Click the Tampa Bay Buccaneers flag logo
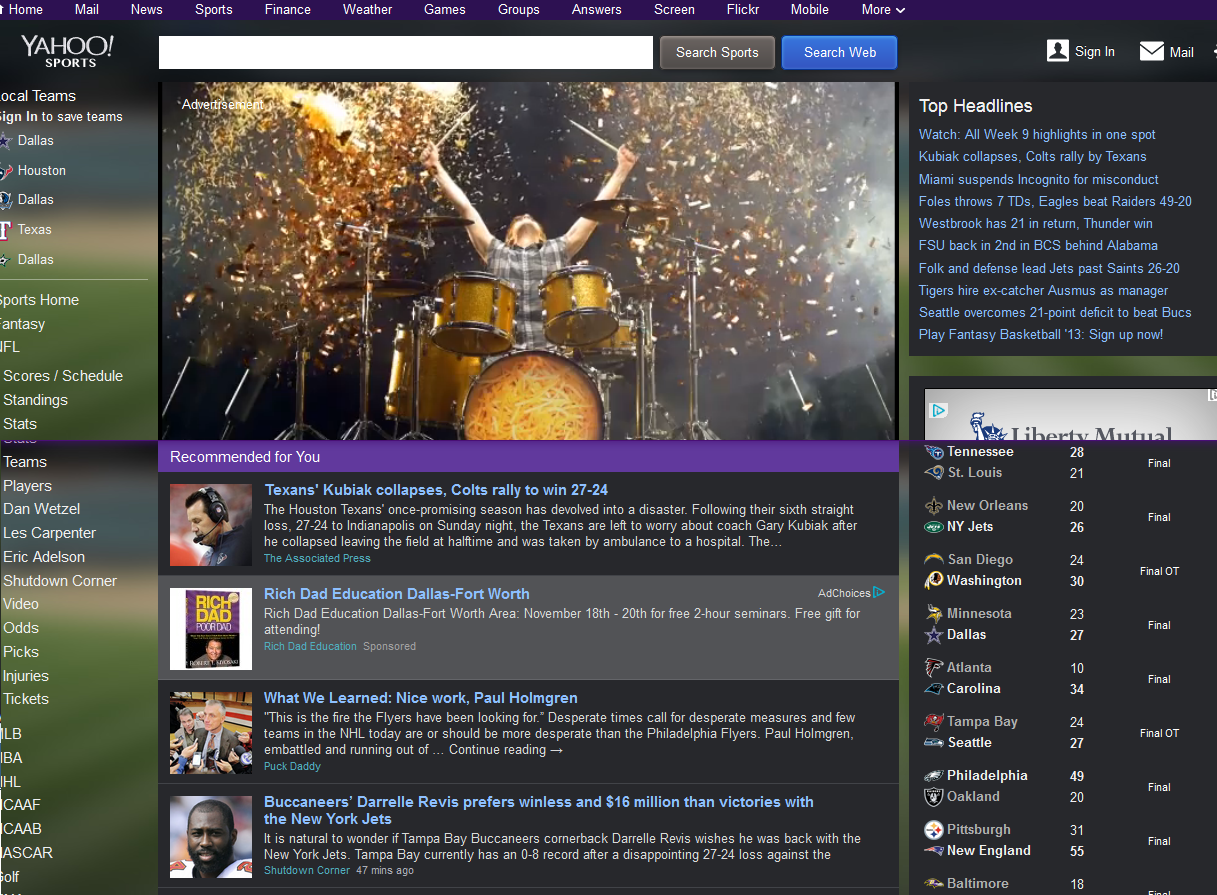This screenshot has width=1217, height=895. tap(934, 722)
